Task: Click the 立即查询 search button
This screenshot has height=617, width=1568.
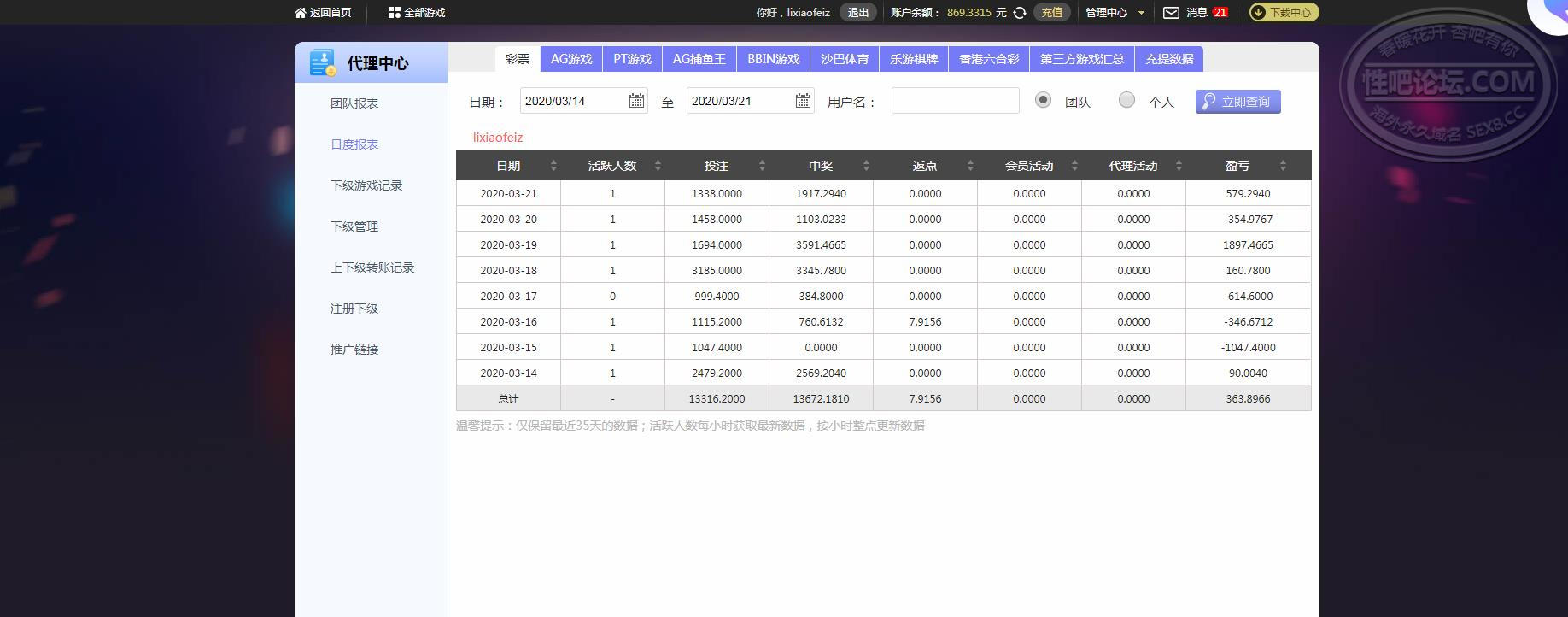Action: (x=1237, y=102)
